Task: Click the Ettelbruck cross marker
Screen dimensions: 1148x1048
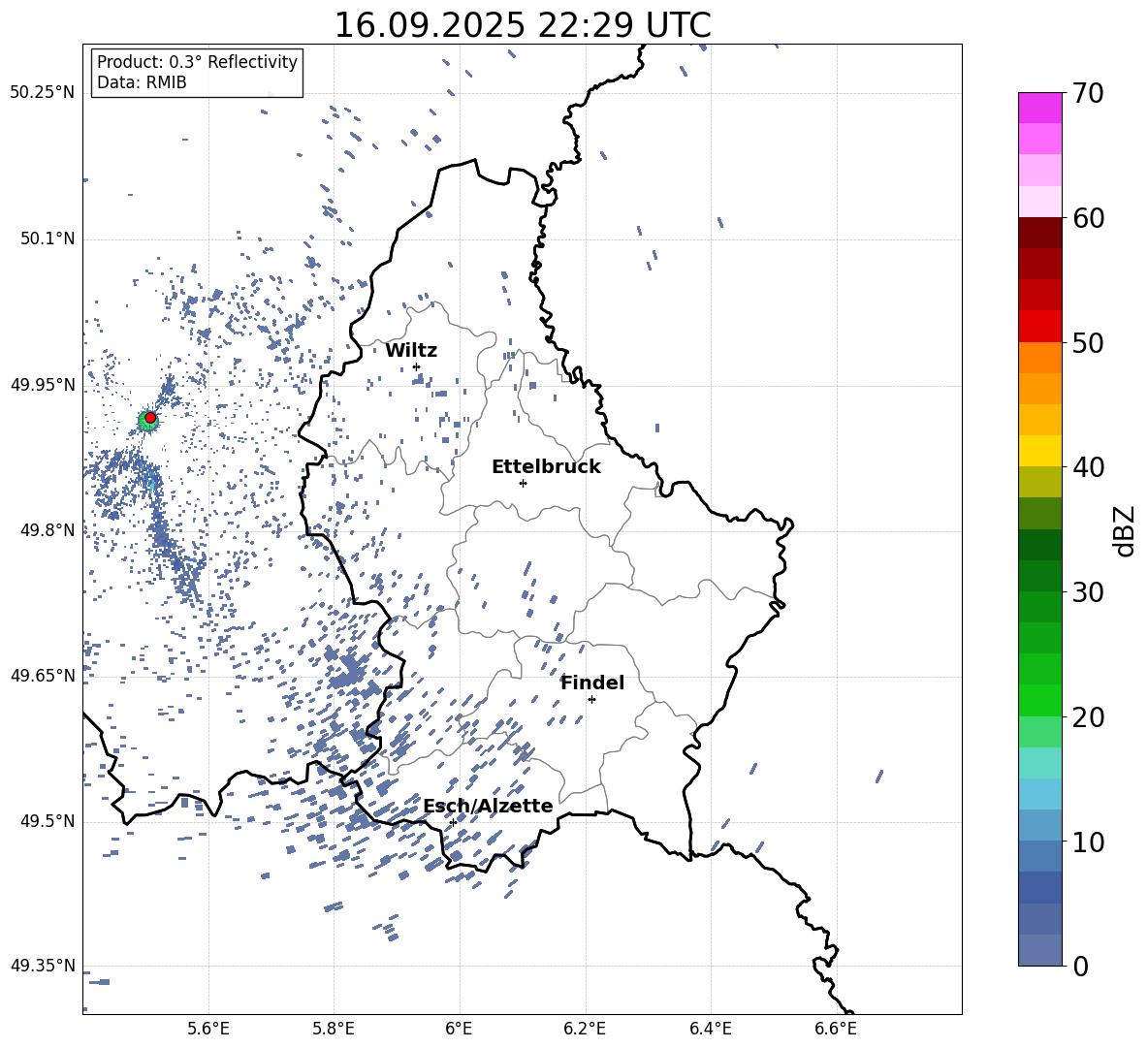Action: pyautogui.click(x=523, y=483)
